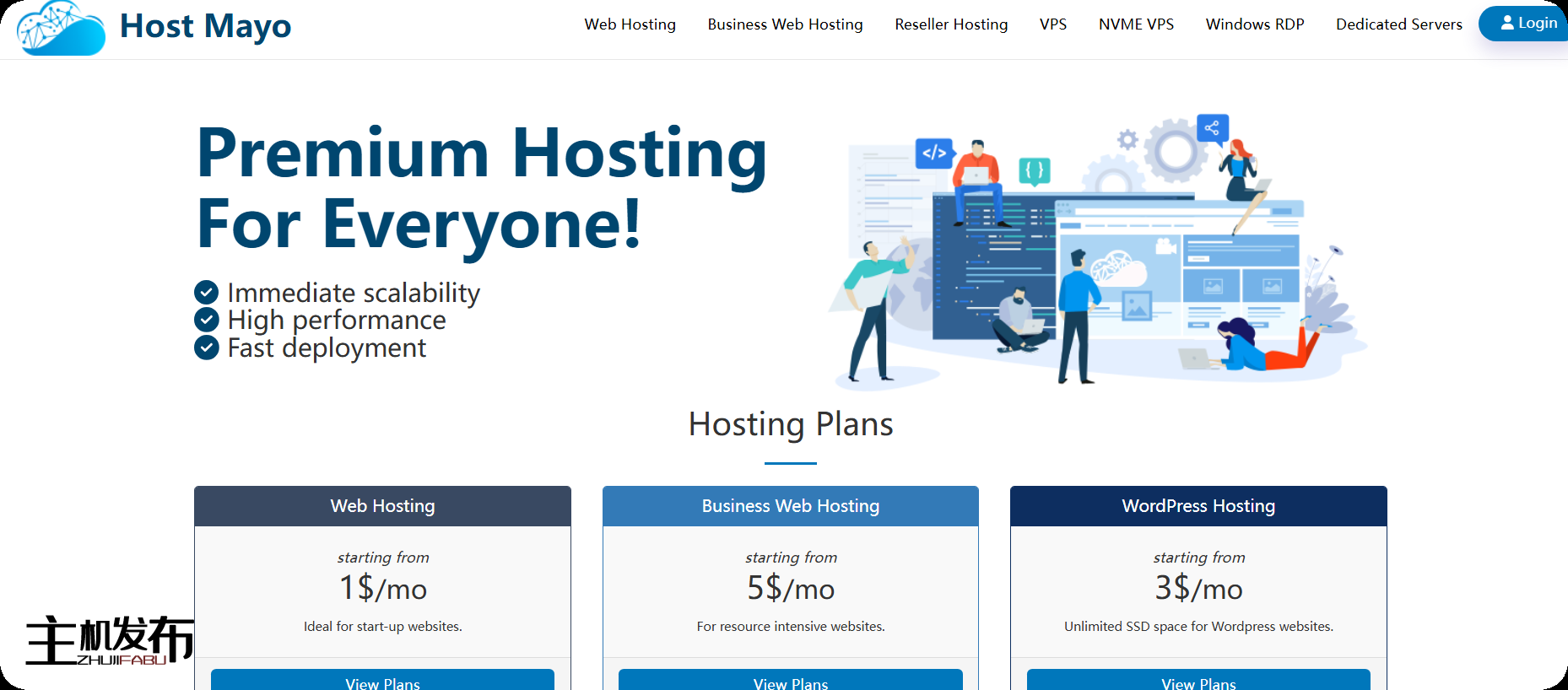The image size is (1568, 690).
Task: Open Dedicated Servers from the navbar
Action: (1398, 24)
